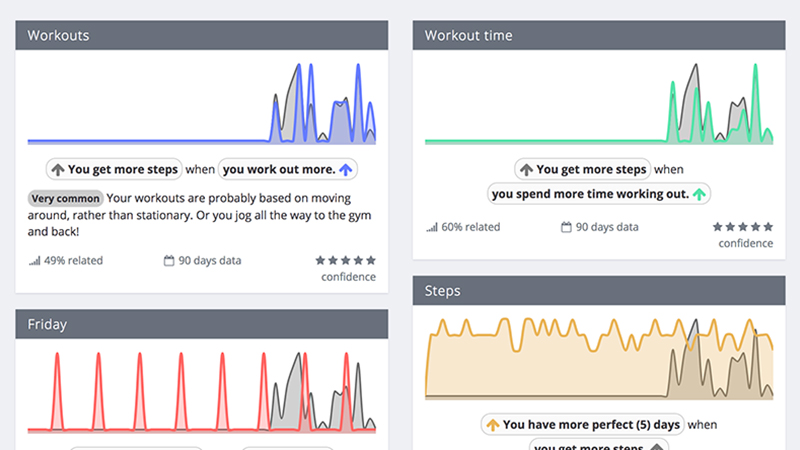Image resolution: width=800 pixels, height=450 pixels.
Task: Click confidence stars in Workouts card
Action: tap(345, 260)
